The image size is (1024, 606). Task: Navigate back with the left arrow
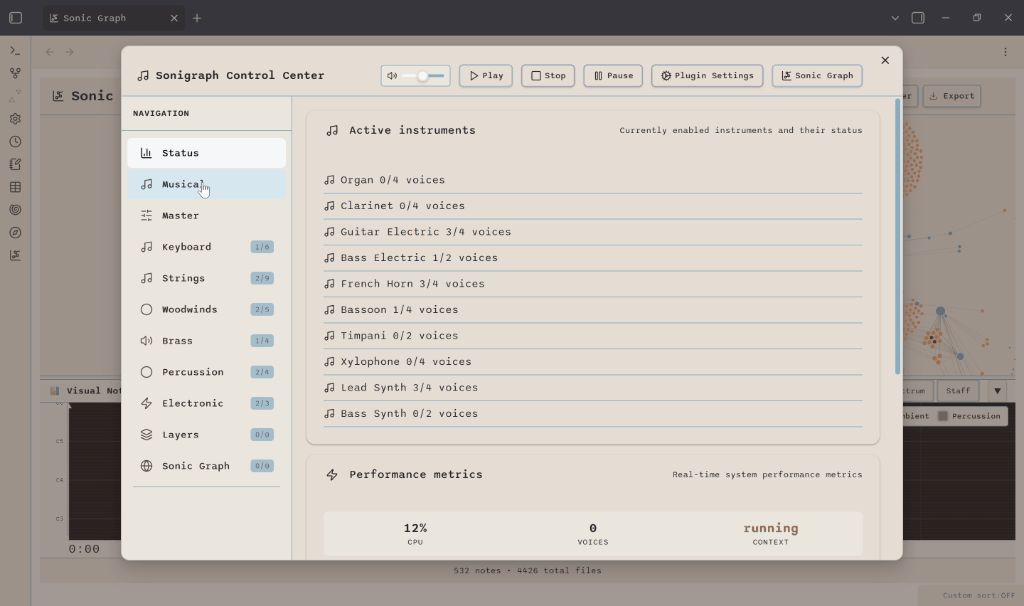click(50, 52)
